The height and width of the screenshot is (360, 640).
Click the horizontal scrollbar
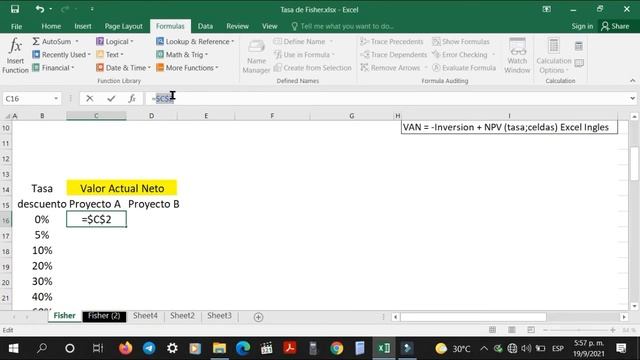[473, 317]
